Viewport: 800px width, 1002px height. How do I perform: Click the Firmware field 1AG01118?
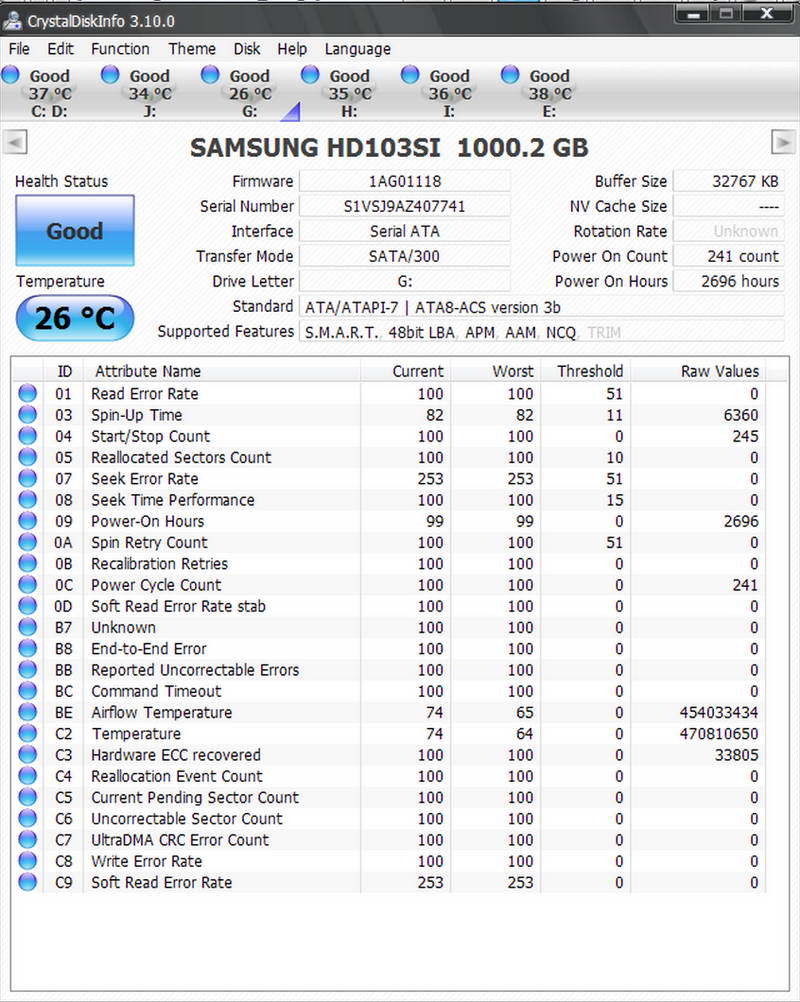404,181
